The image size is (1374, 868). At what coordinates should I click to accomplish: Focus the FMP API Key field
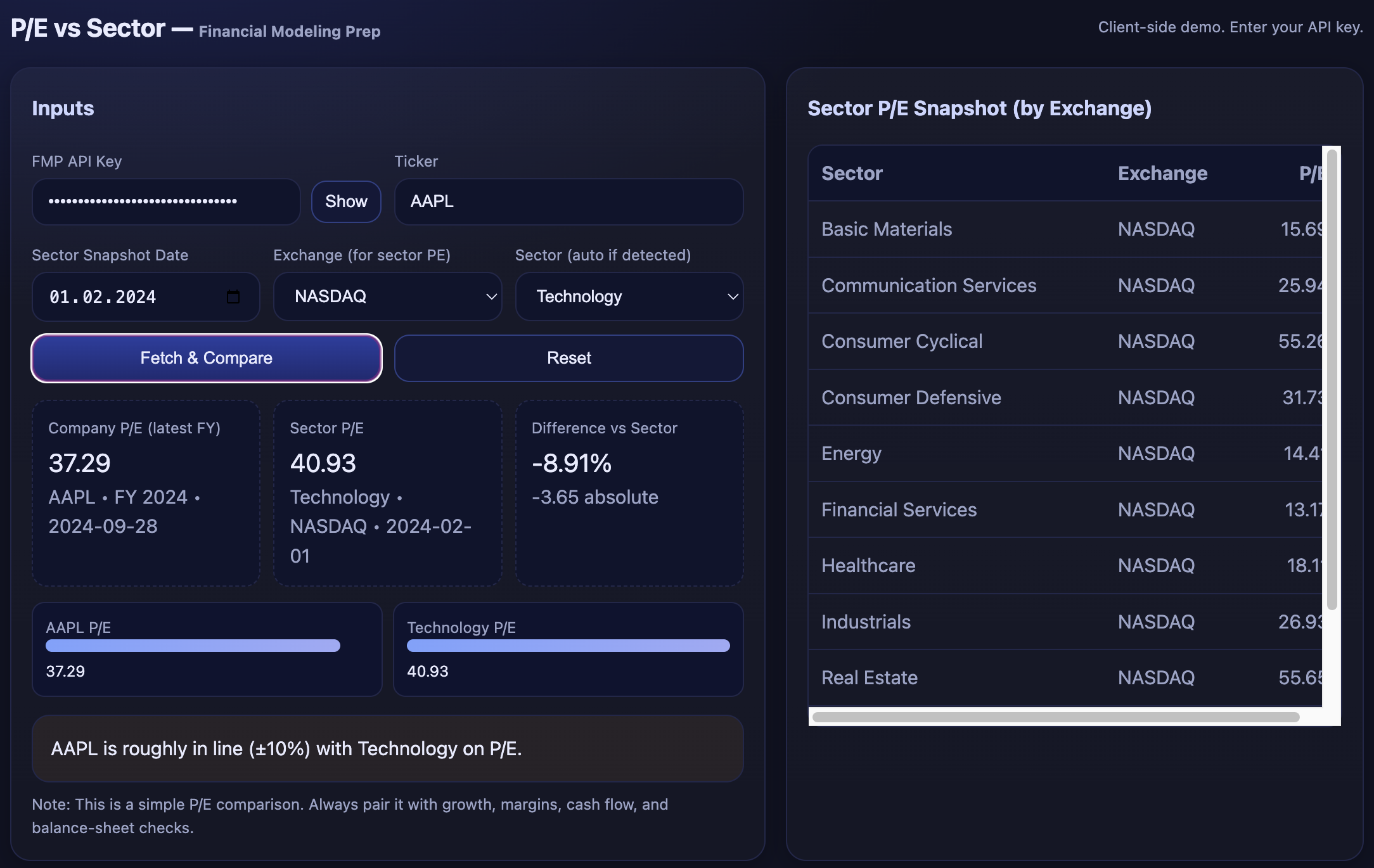tap(166, 201)
